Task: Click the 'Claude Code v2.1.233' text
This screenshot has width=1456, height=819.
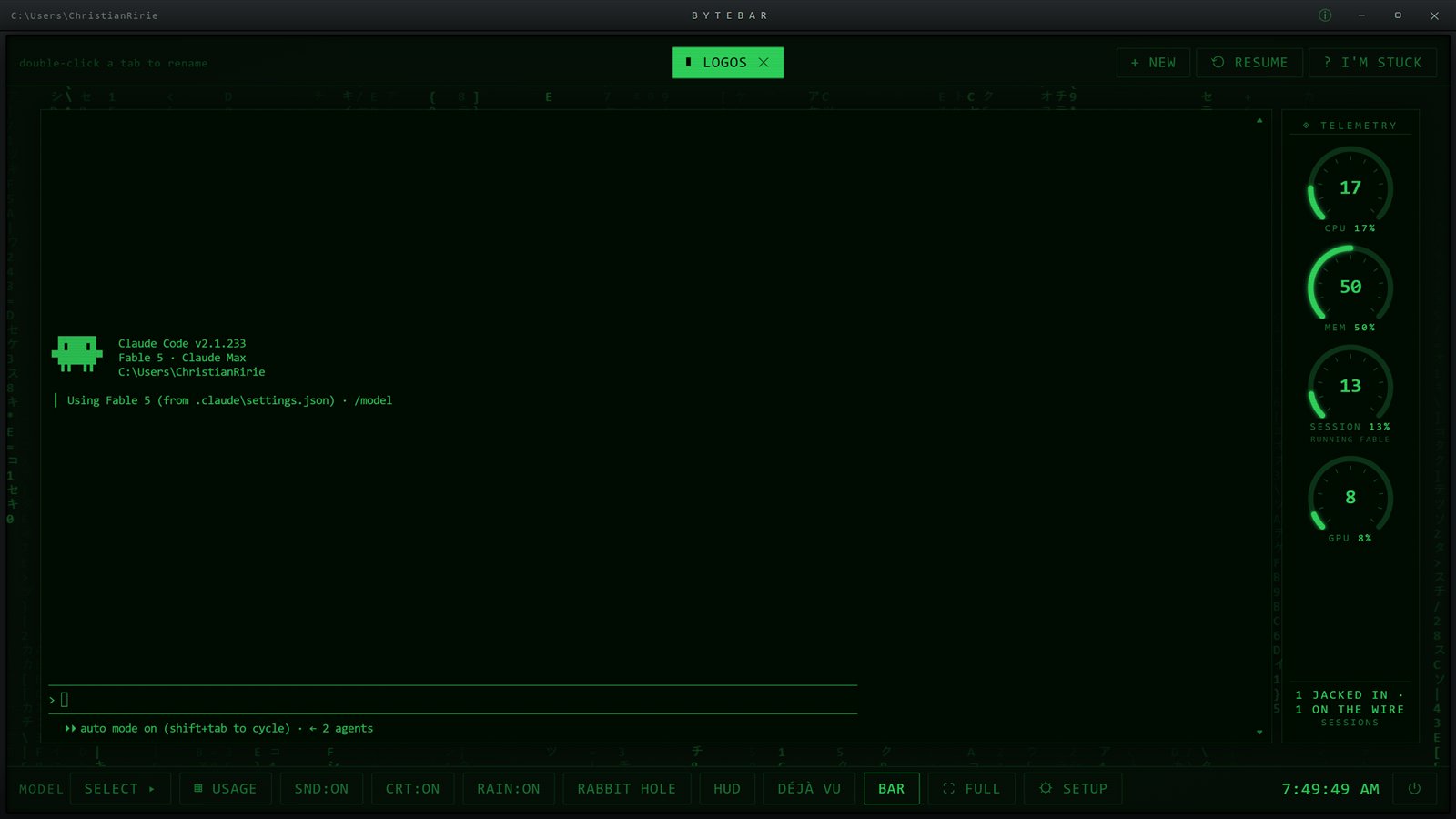Action: coord(182,343)
